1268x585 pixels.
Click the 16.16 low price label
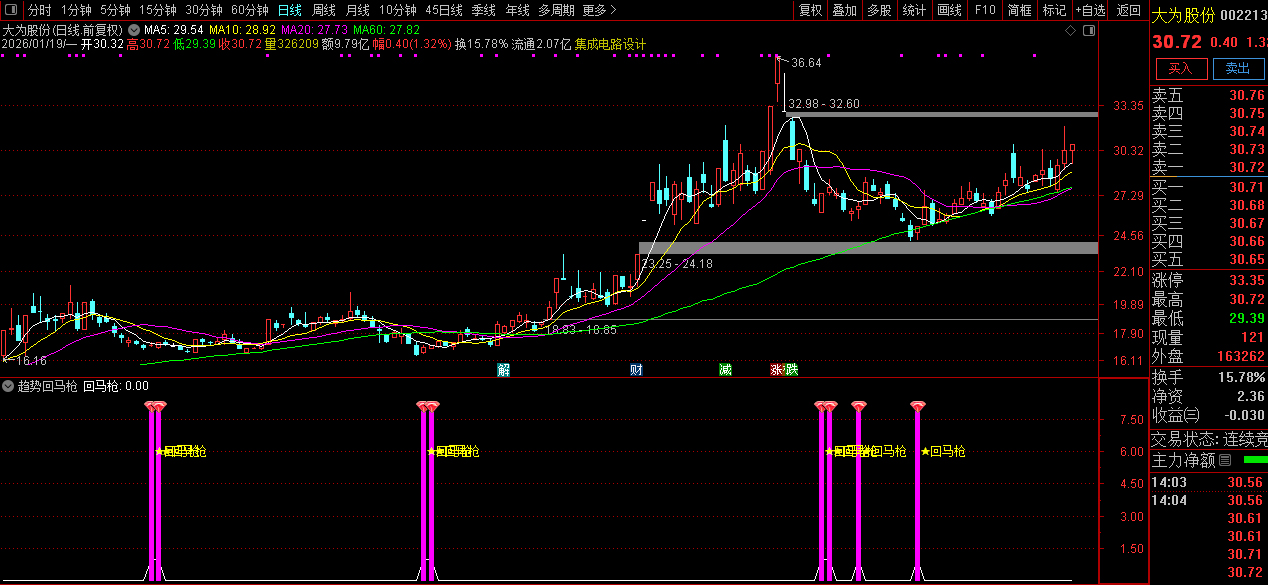34,360
